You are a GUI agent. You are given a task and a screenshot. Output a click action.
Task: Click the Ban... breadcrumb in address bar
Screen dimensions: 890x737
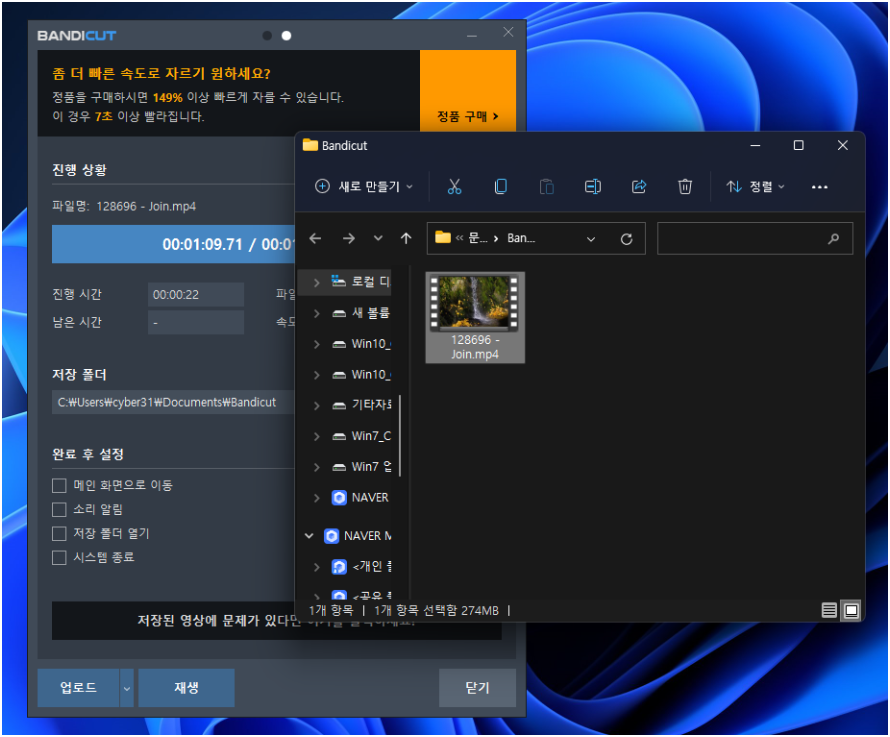pyautogui.click(x=521, y=238)
